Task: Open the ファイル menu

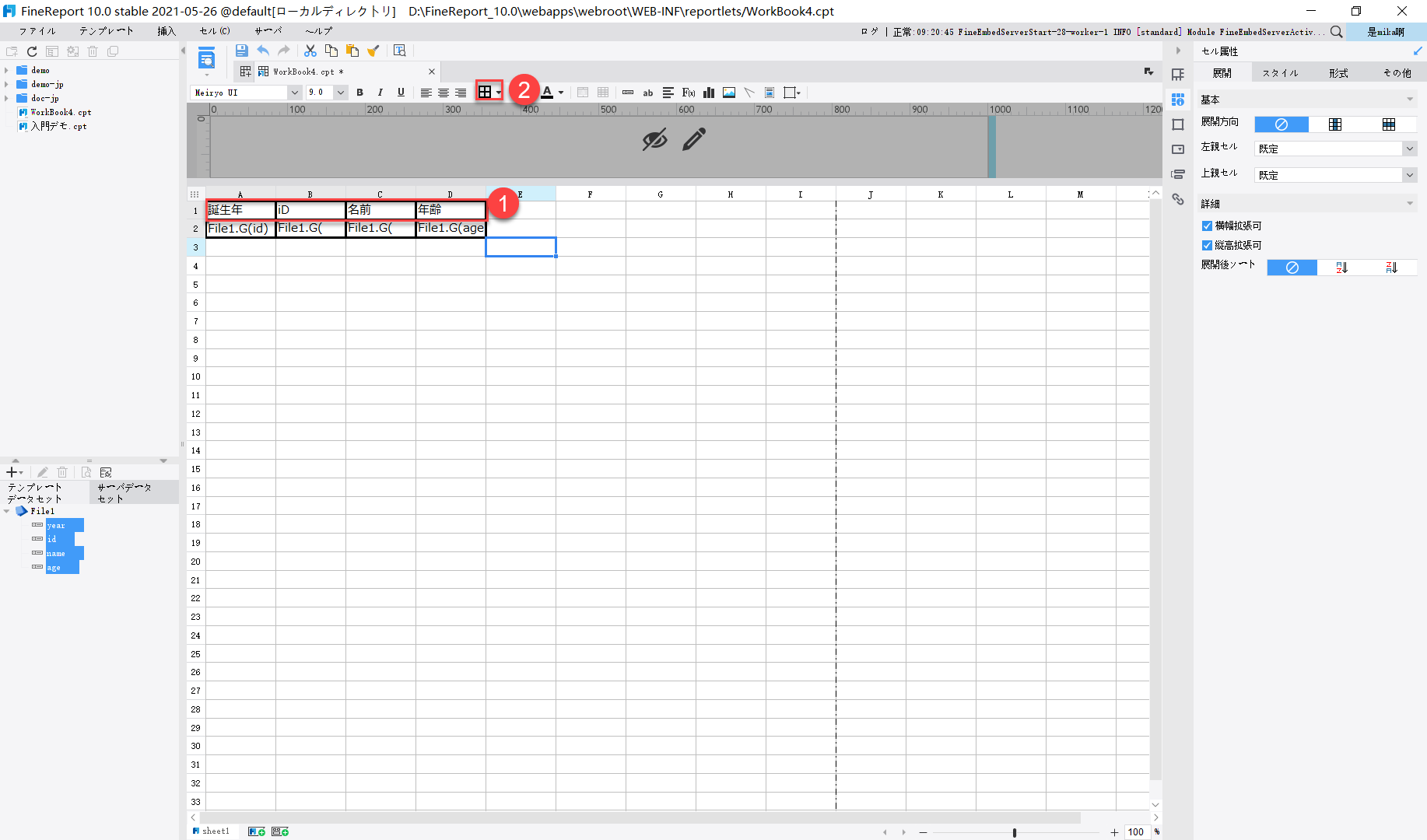Action: coord(37,31)
